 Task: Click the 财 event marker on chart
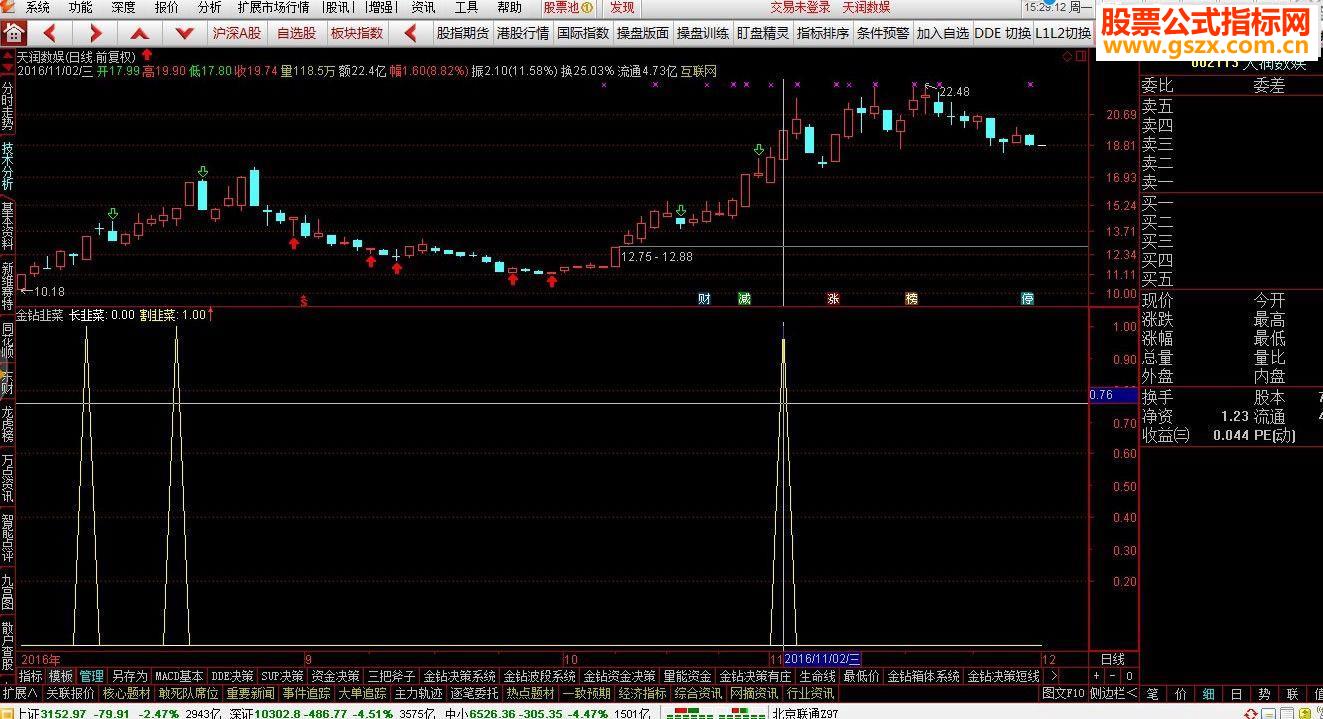point(704,298)
